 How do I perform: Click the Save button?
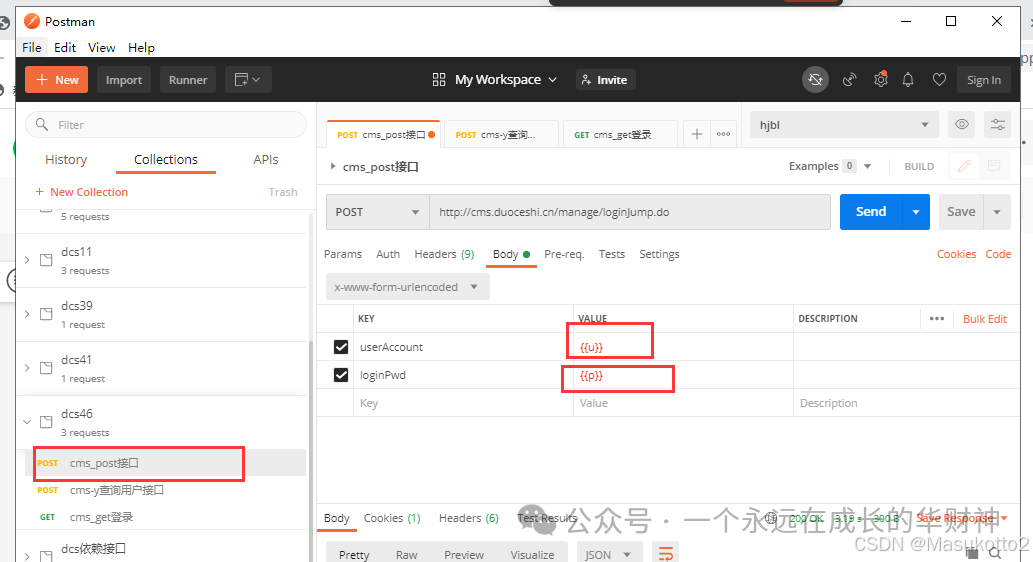click(x=961, y=212)
